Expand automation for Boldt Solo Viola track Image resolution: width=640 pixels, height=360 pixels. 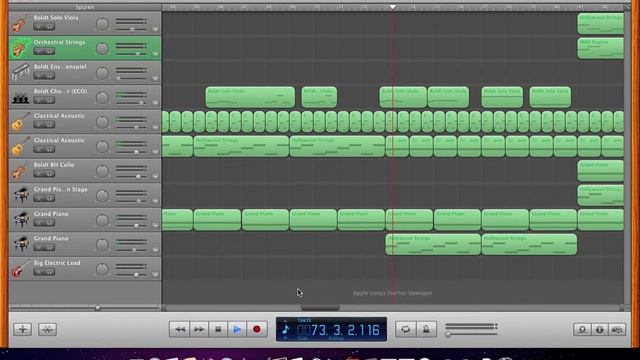tap(155, 29)
